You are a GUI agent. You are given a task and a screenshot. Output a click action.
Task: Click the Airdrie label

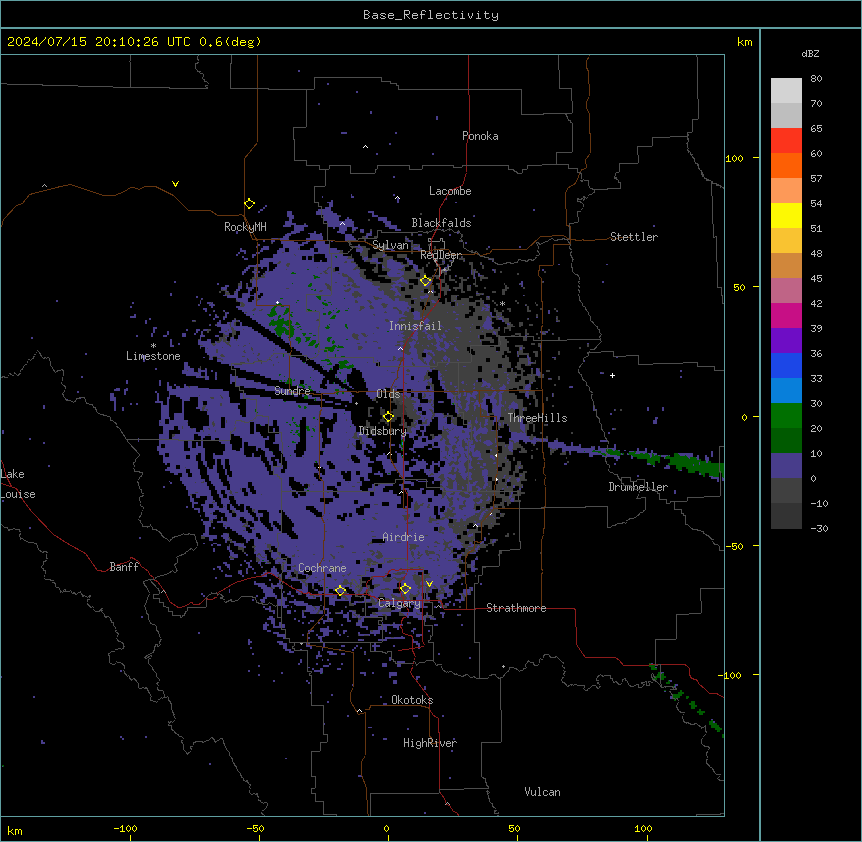(x=403, y=537)
